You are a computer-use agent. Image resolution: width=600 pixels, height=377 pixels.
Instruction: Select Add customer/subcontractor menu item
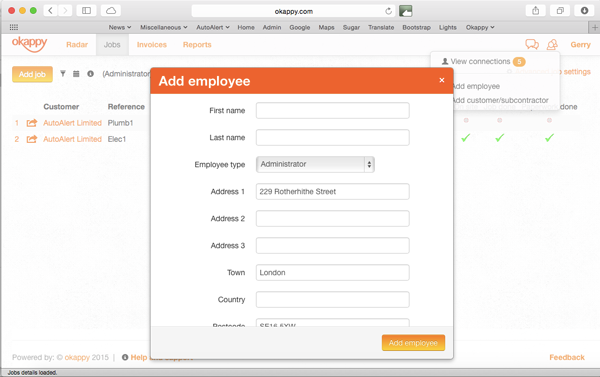tap(501, 100)
